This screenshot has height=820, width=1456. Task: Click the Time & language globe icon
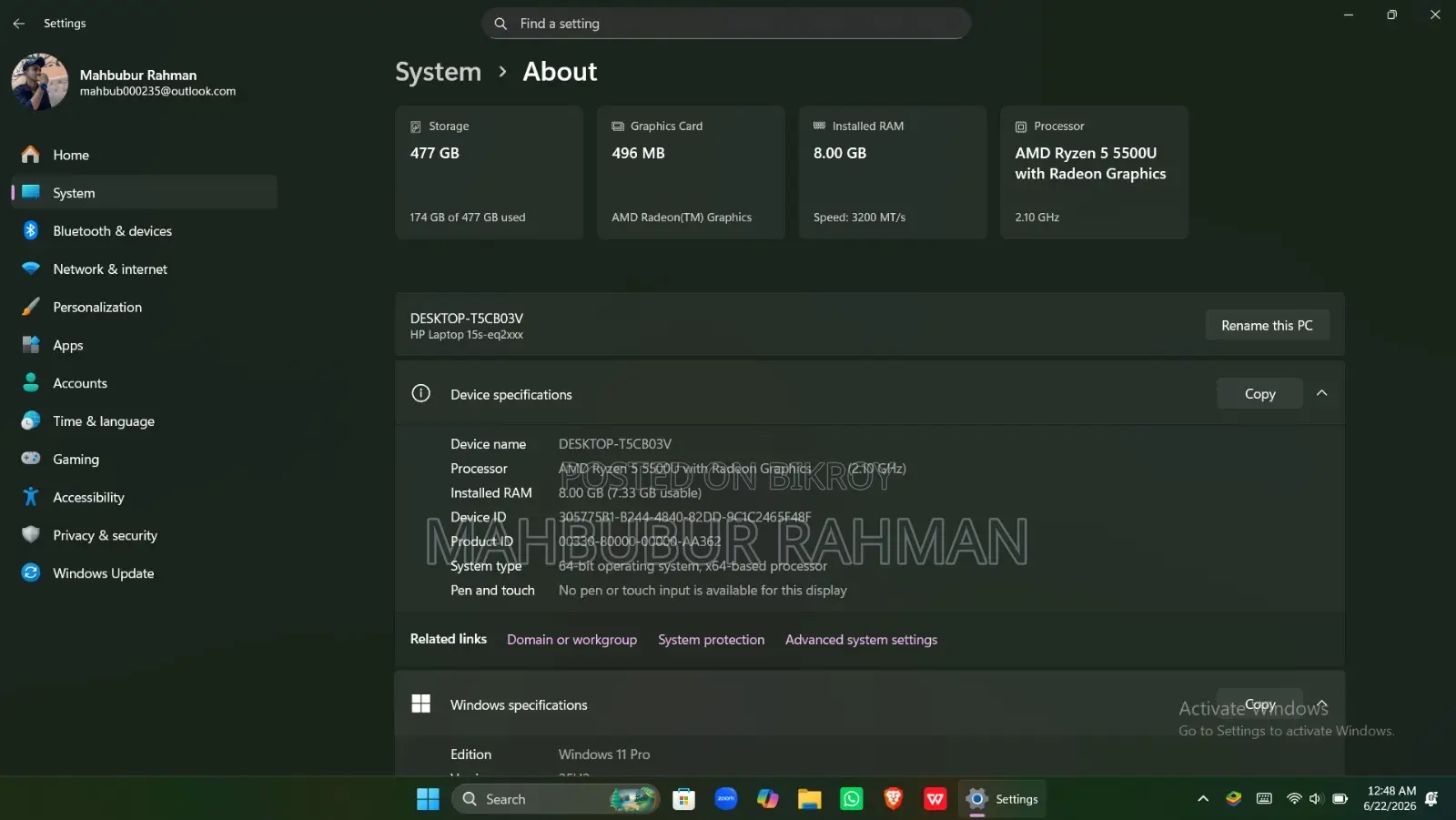tap(31, 421)
